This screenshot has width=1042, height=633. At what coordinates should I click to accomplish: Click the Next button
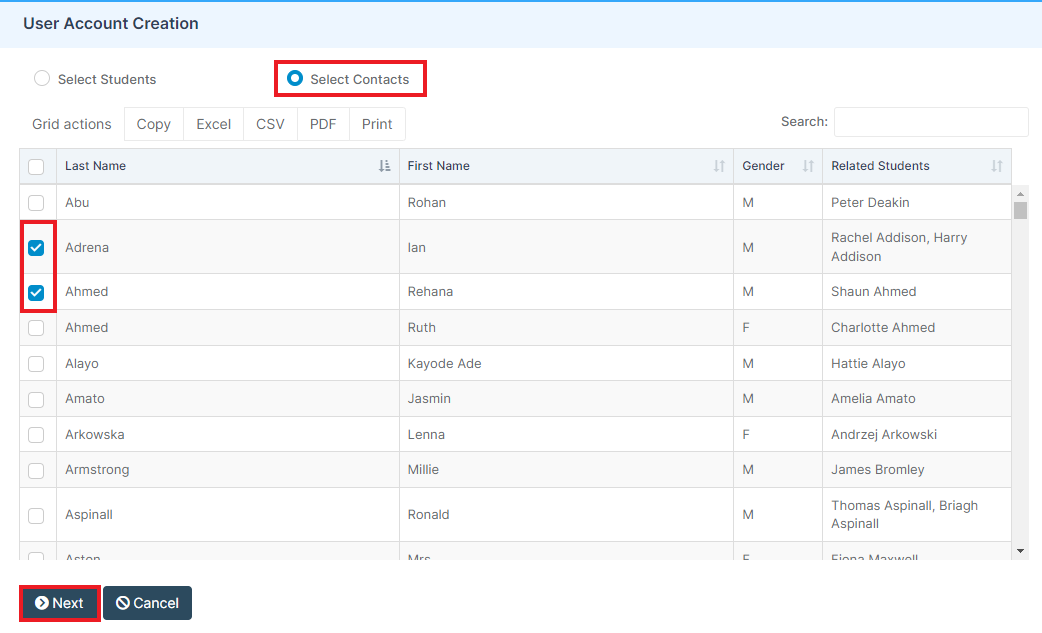[x=60, y=603]
